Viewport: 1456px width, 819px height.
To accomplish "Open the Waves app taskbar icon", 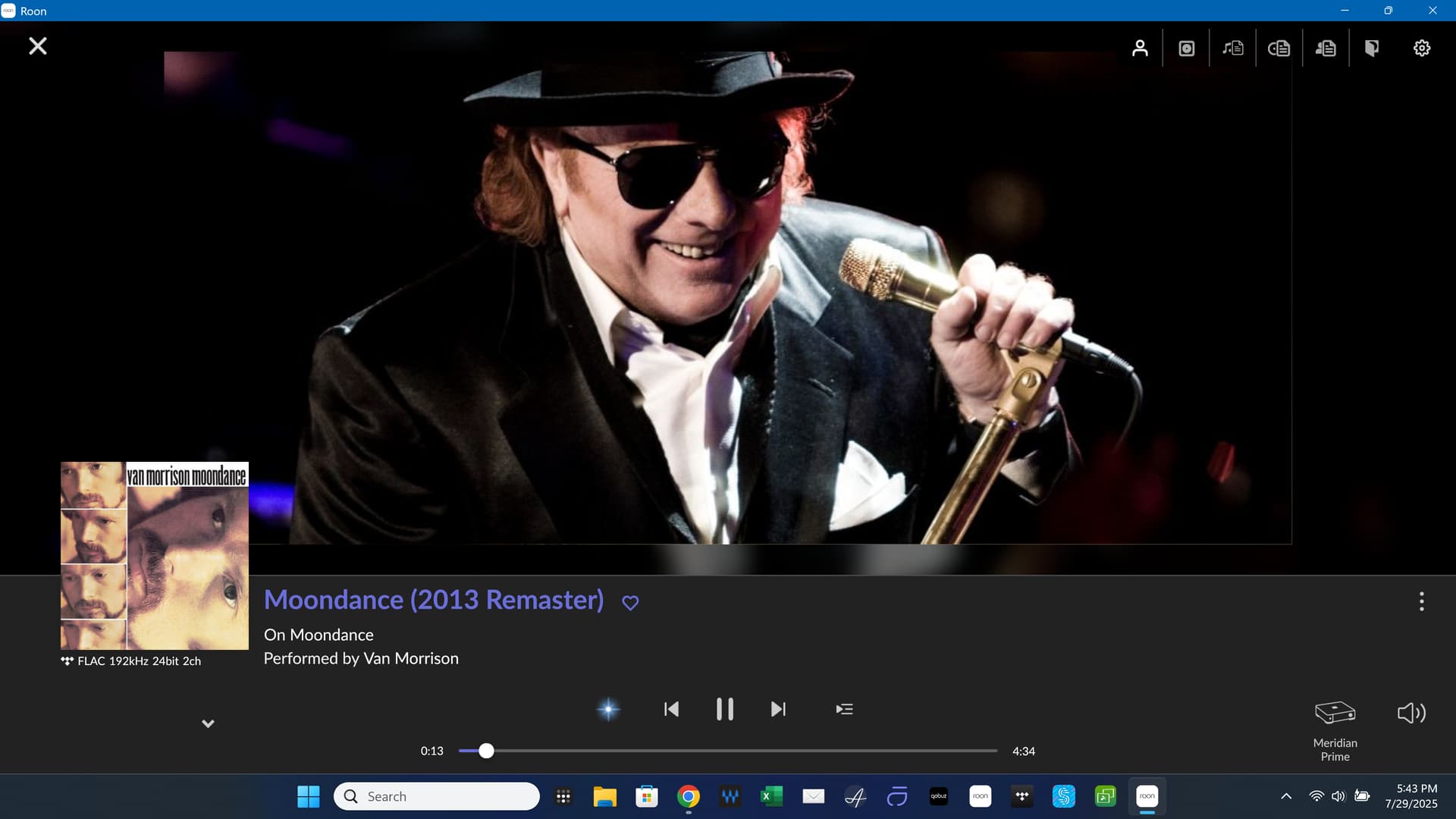I will pos(730,796).
